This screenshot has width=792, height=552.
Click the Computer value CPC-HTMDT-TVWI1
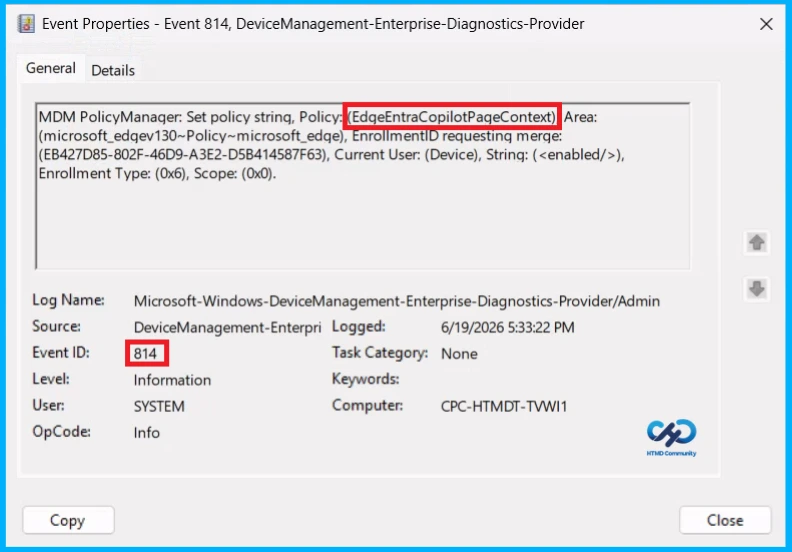point(504,406)
